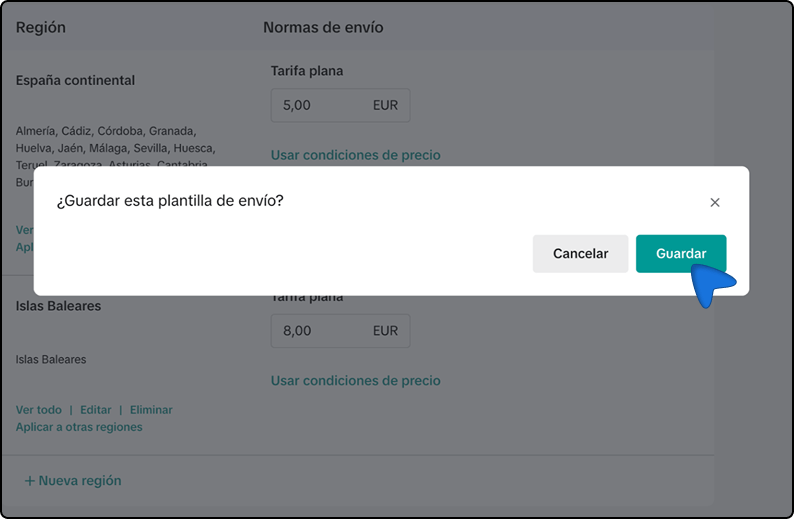Select the 8,00 flat rate field
This screenshot has height=519, width=794.
tap(340, 331)
